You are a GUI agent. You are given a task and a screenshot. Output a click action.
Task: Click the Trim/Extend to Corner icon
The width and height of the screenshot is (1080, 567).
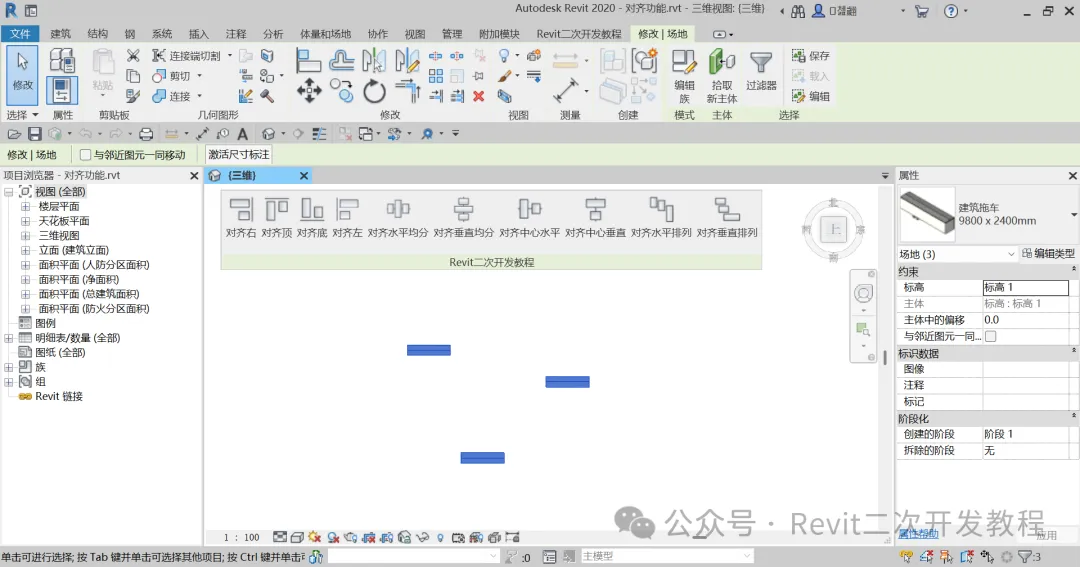(407, 91)
